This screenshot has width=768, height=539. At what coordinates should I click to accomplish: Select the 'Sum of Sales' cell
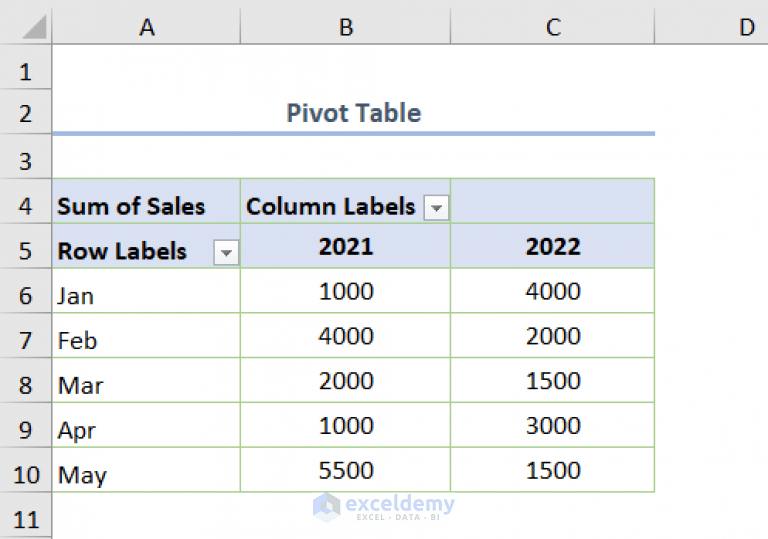146,202
